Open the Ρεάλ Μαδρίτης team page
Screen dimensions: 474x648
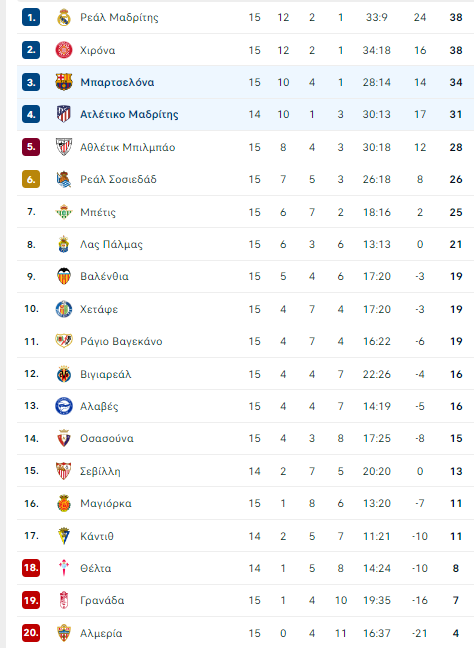[x=119, y=17]
